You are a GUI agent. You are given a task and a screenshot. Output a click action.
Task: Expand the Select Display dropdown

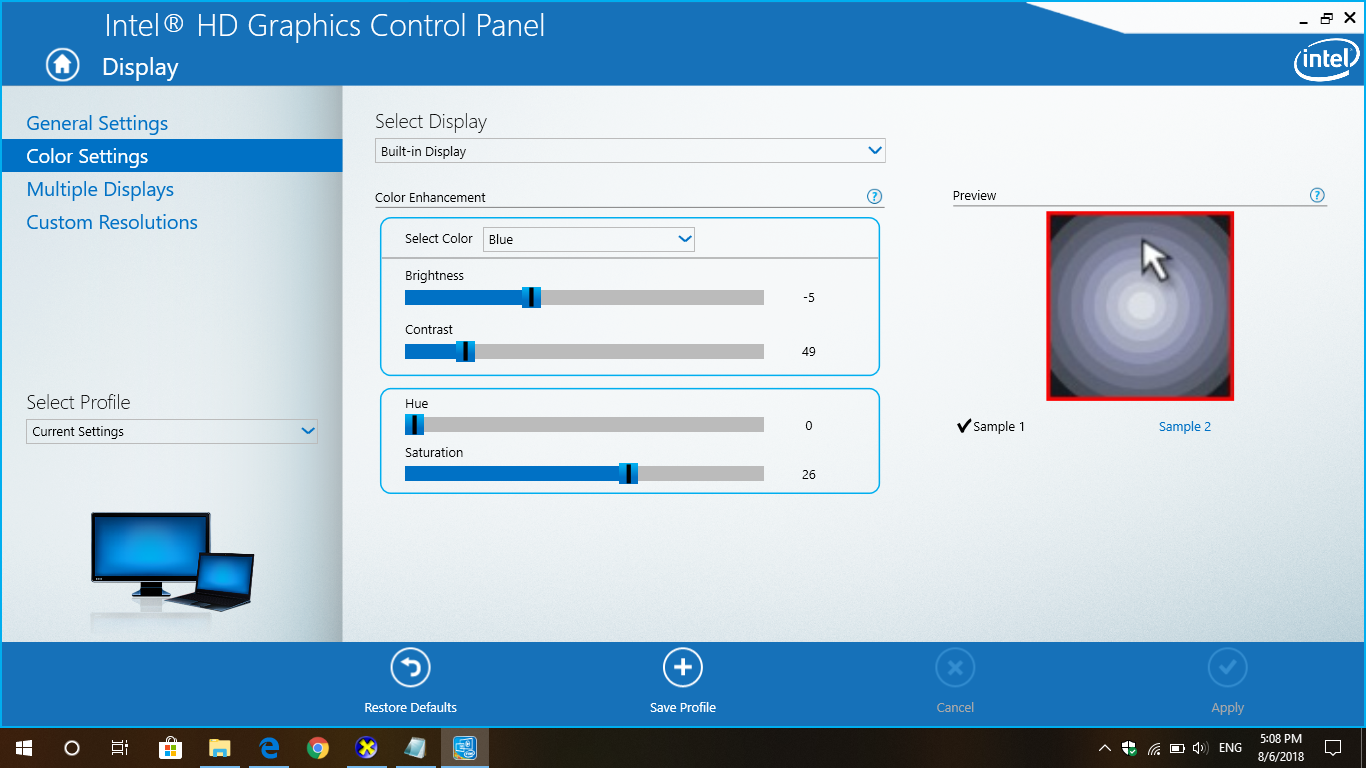630,152
